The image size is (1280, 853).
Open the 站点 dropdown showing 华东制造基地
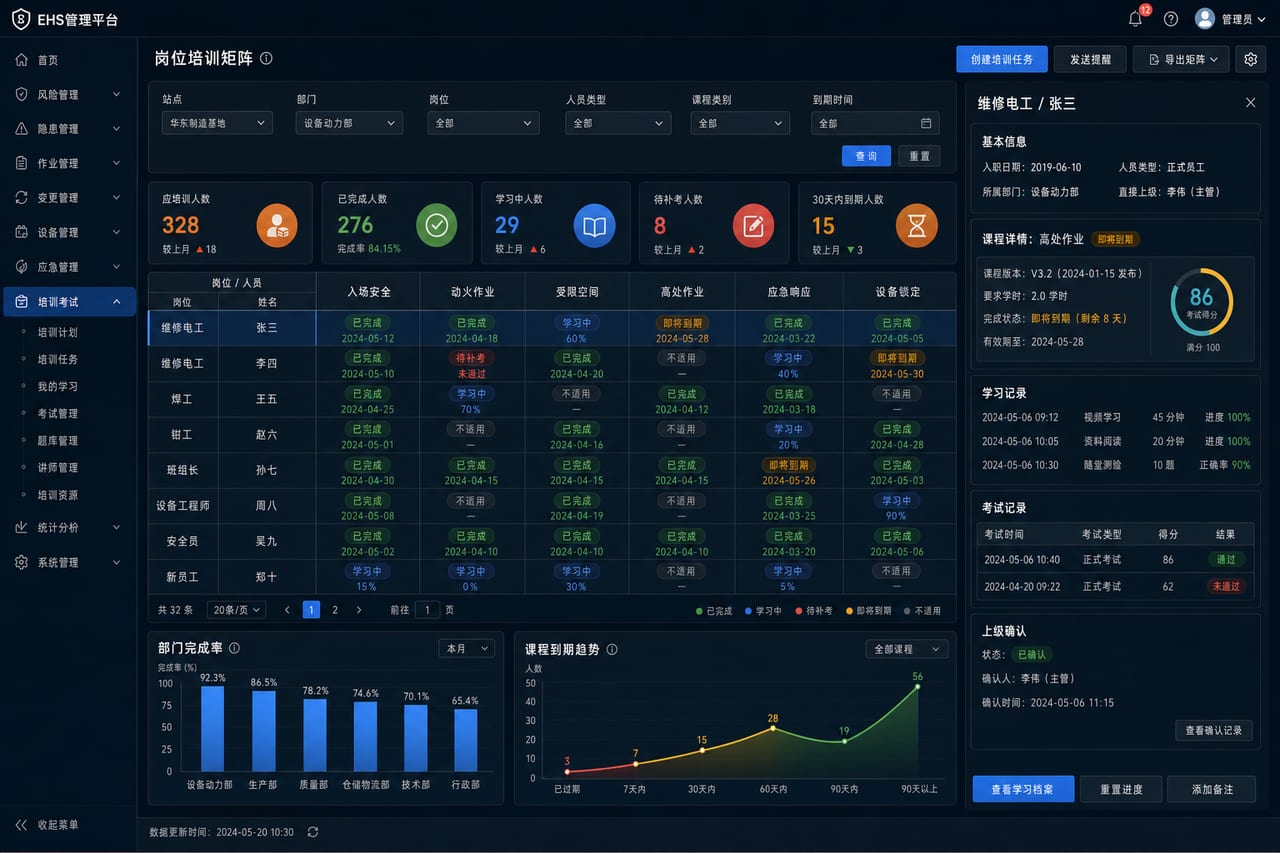217,123
